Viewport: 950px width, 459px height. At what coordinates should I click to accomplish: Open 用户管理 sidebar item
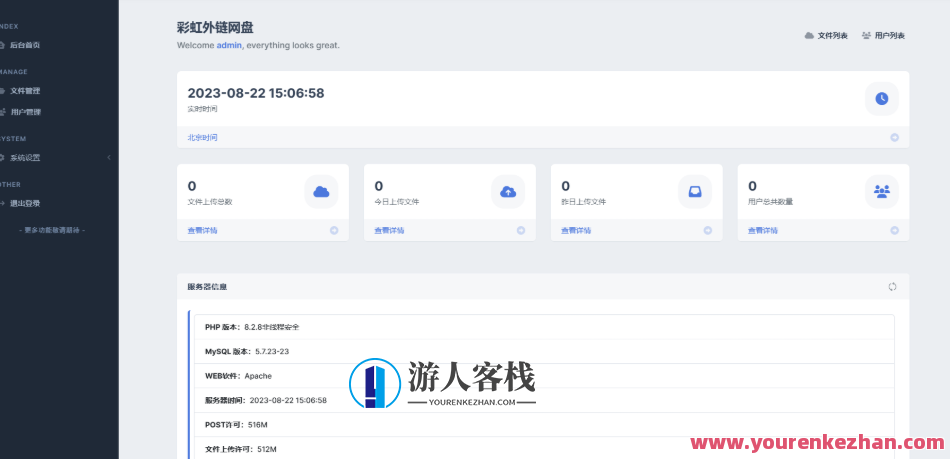click(x=25, y=112)
